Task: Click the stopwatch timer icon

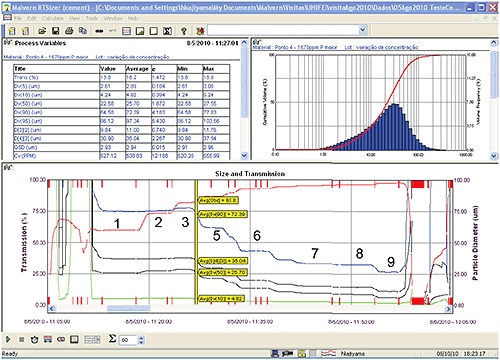Action: pyautogui.click(x=34, y=339)
